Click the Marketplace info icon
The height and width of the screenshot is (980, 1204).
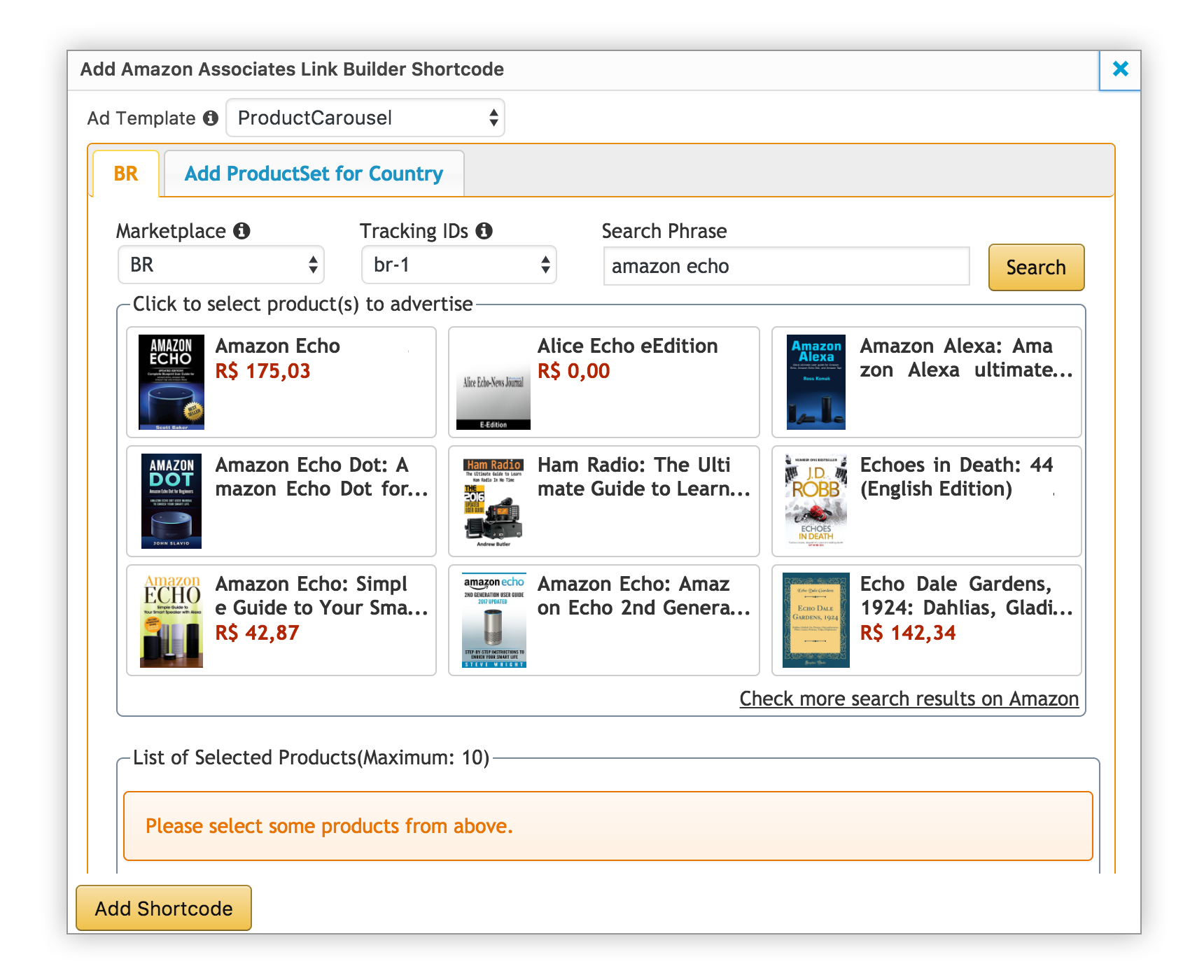[x=242, y=231]
